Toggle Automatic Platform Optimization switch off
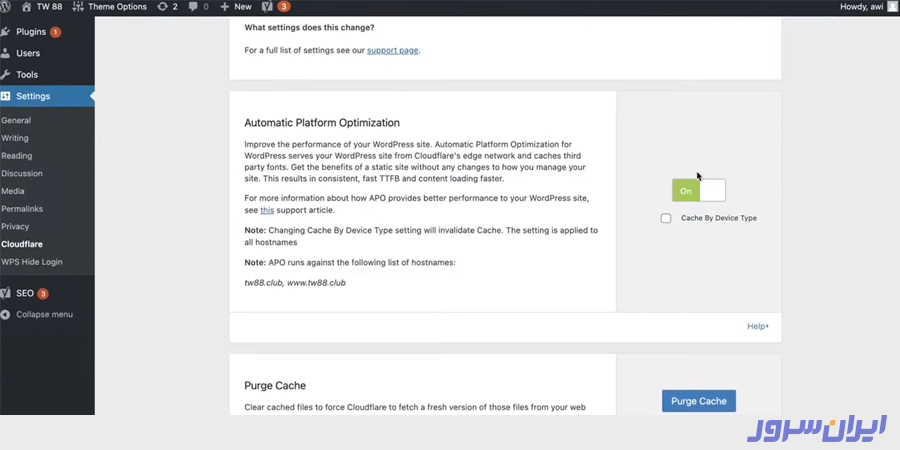Screen dimensions: 900x450 699,191
